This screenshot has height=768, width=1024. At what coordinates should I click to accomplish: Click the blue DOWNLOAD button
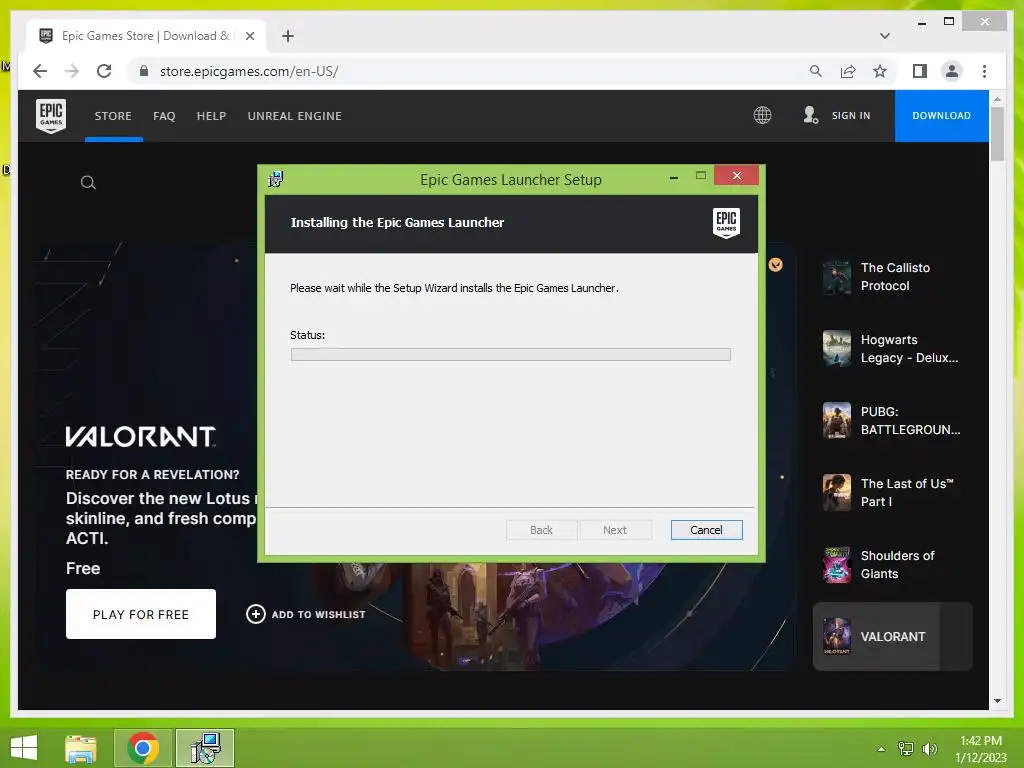(x=941, y=116)
